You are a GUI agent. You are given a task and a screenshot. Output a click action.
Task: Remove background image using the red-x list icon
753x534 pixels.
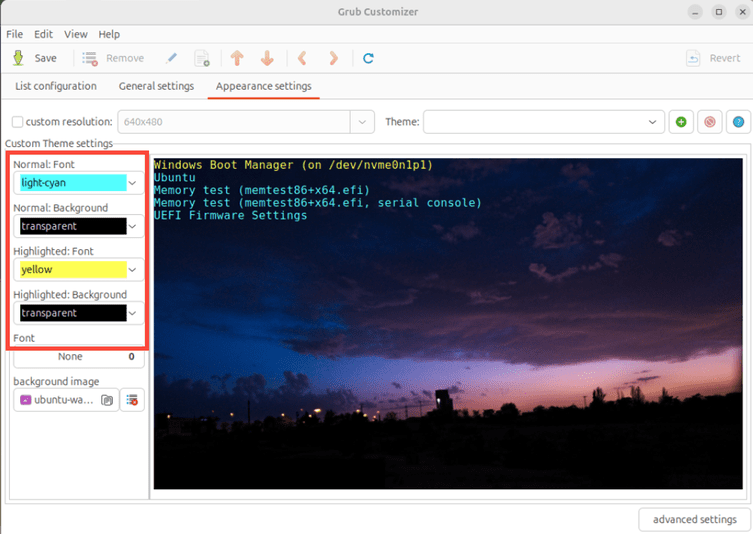(x=132, y=400)
